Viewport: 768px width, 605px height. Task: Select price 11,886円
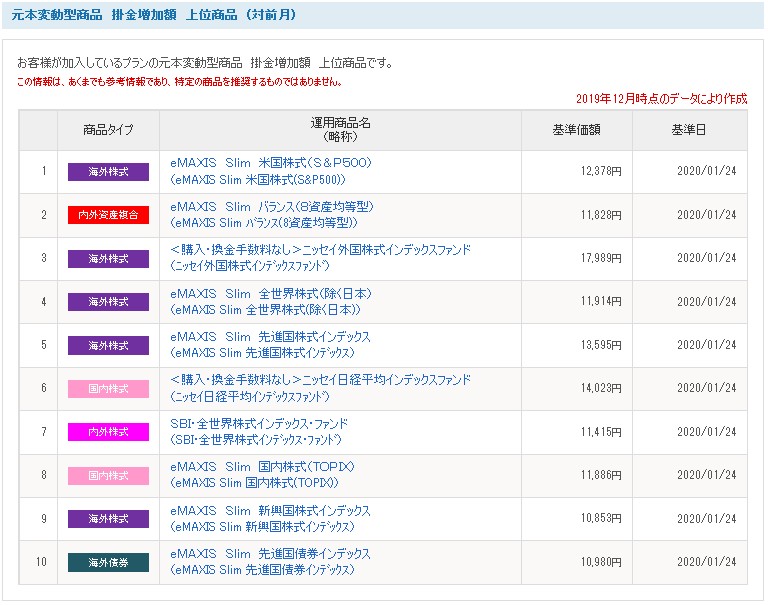(x=601, y=475)
